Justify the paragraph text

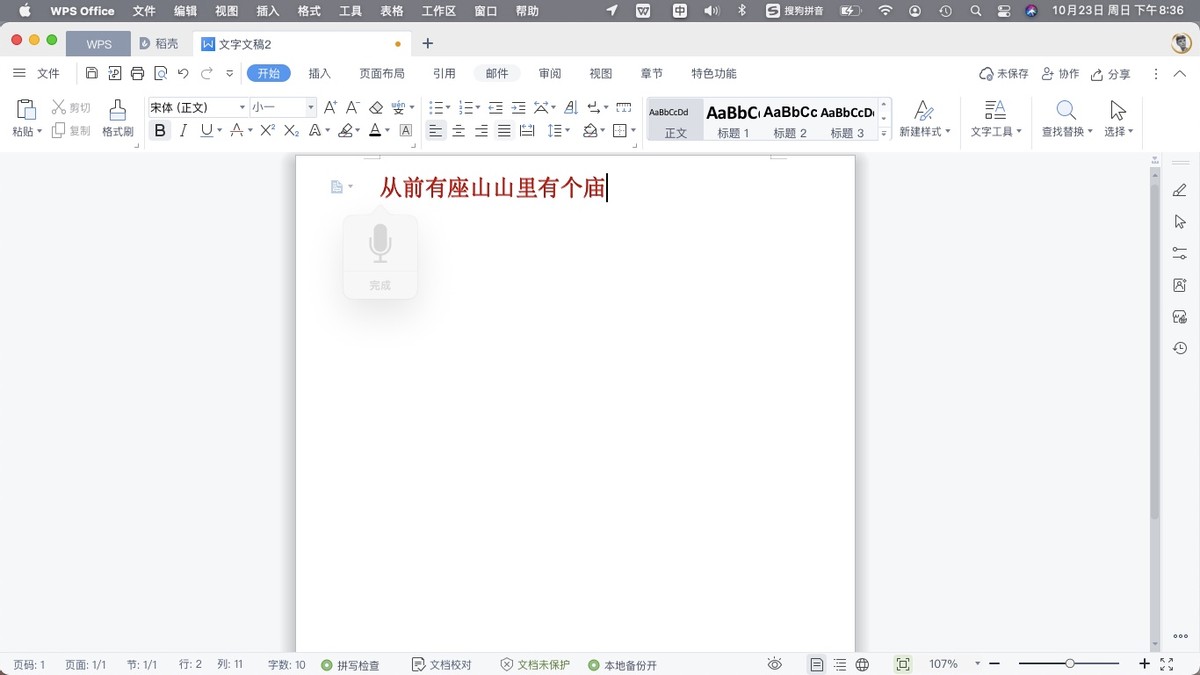coord(504,131)
